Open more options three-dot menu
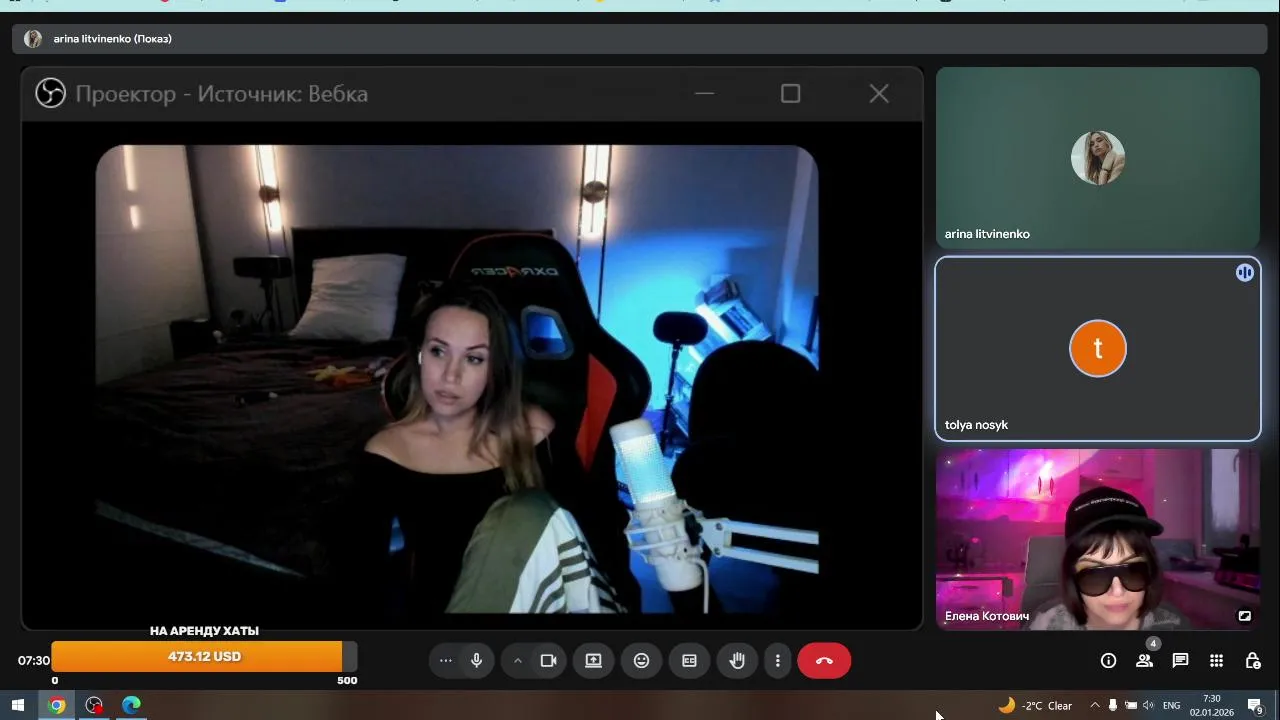Screen dimensions: 1280x720 [777, 661]
